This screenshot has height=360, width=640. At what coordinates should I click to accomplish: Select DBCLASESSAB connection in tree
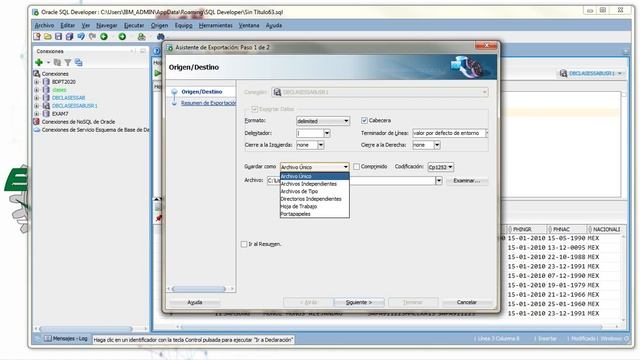coord(69,98)
